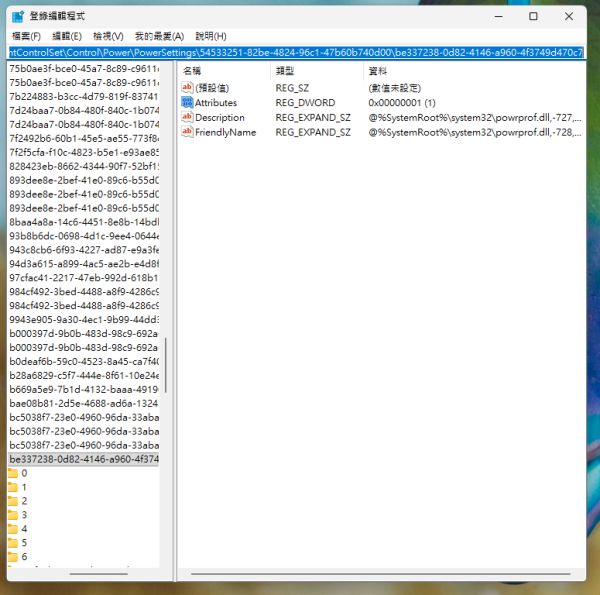Click the (數值未設定) data cell

pyautogui.click(x=395, y=88)
